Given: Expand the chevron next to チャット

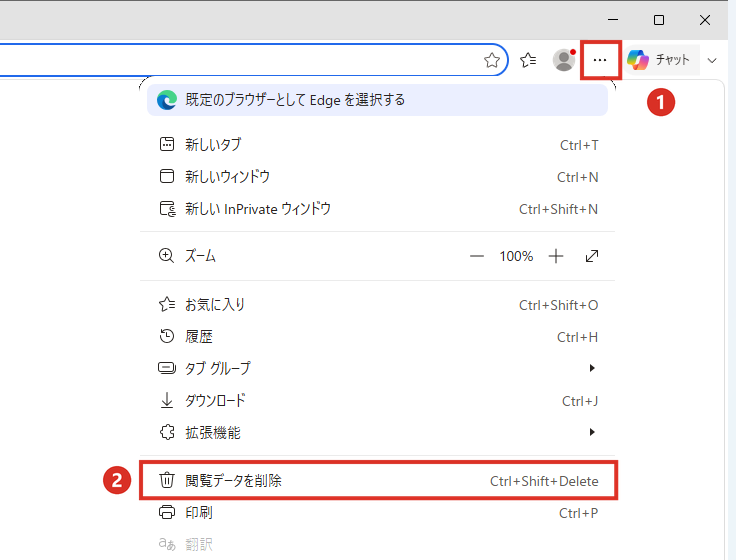Looking at the screenshot, I should pos(712,61).
